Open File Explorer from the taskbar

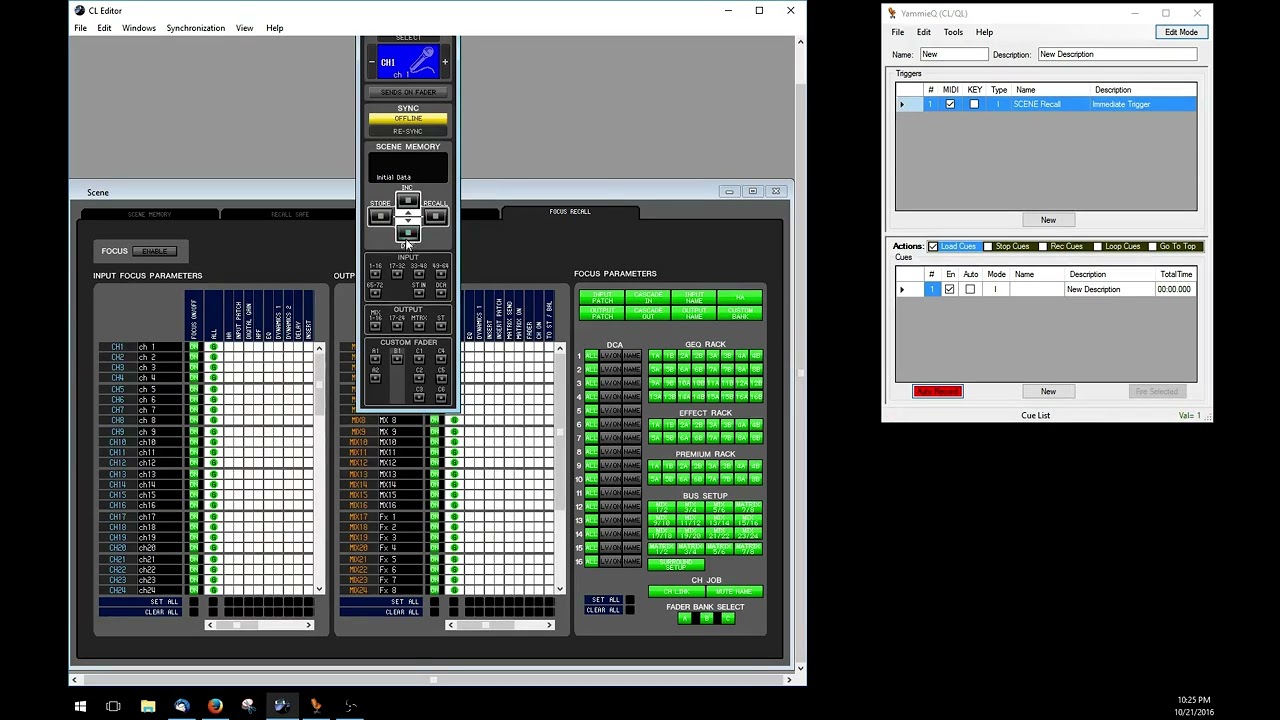[148, 706]
